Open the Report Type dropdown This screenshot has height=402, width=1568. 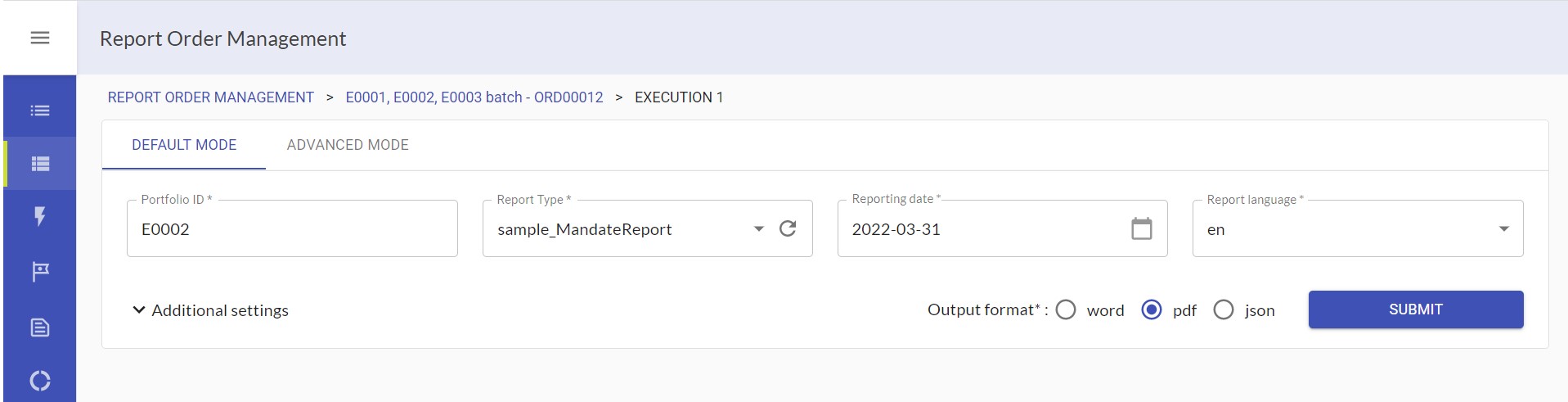point(758,228)
